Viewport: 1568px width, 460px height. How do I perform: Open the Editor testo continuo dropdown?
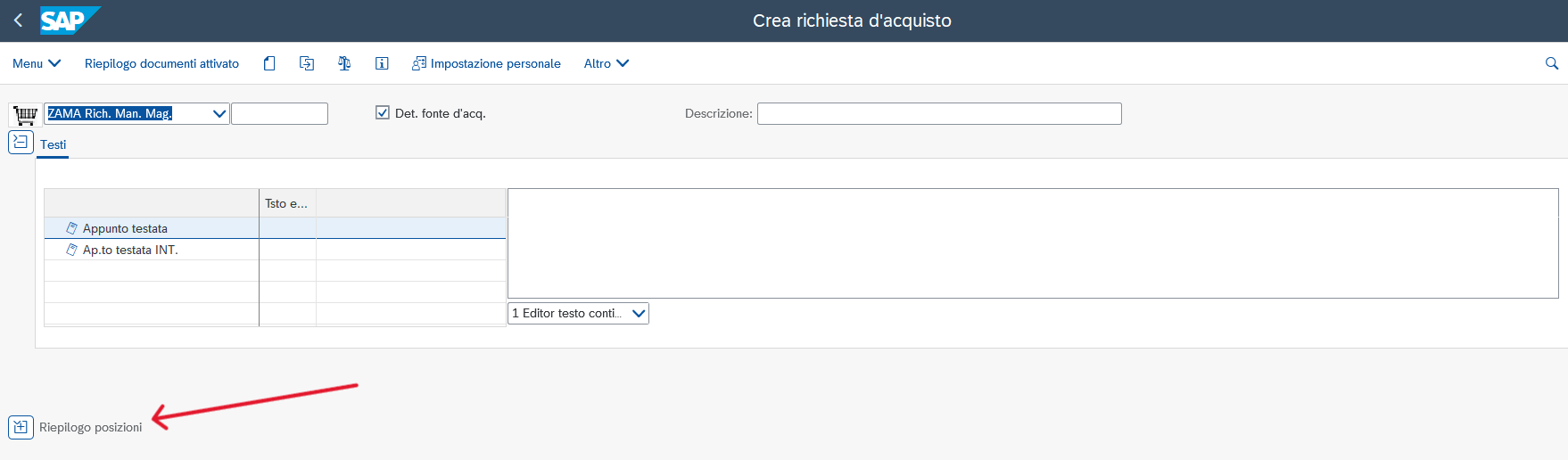pyautogui.click(x=639, y=313)
